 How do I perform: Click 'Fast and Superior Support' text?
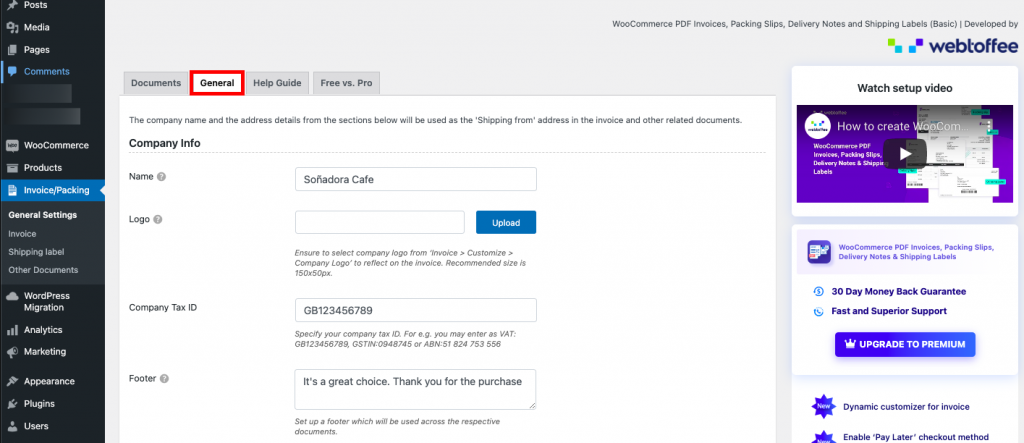[889, 311]
